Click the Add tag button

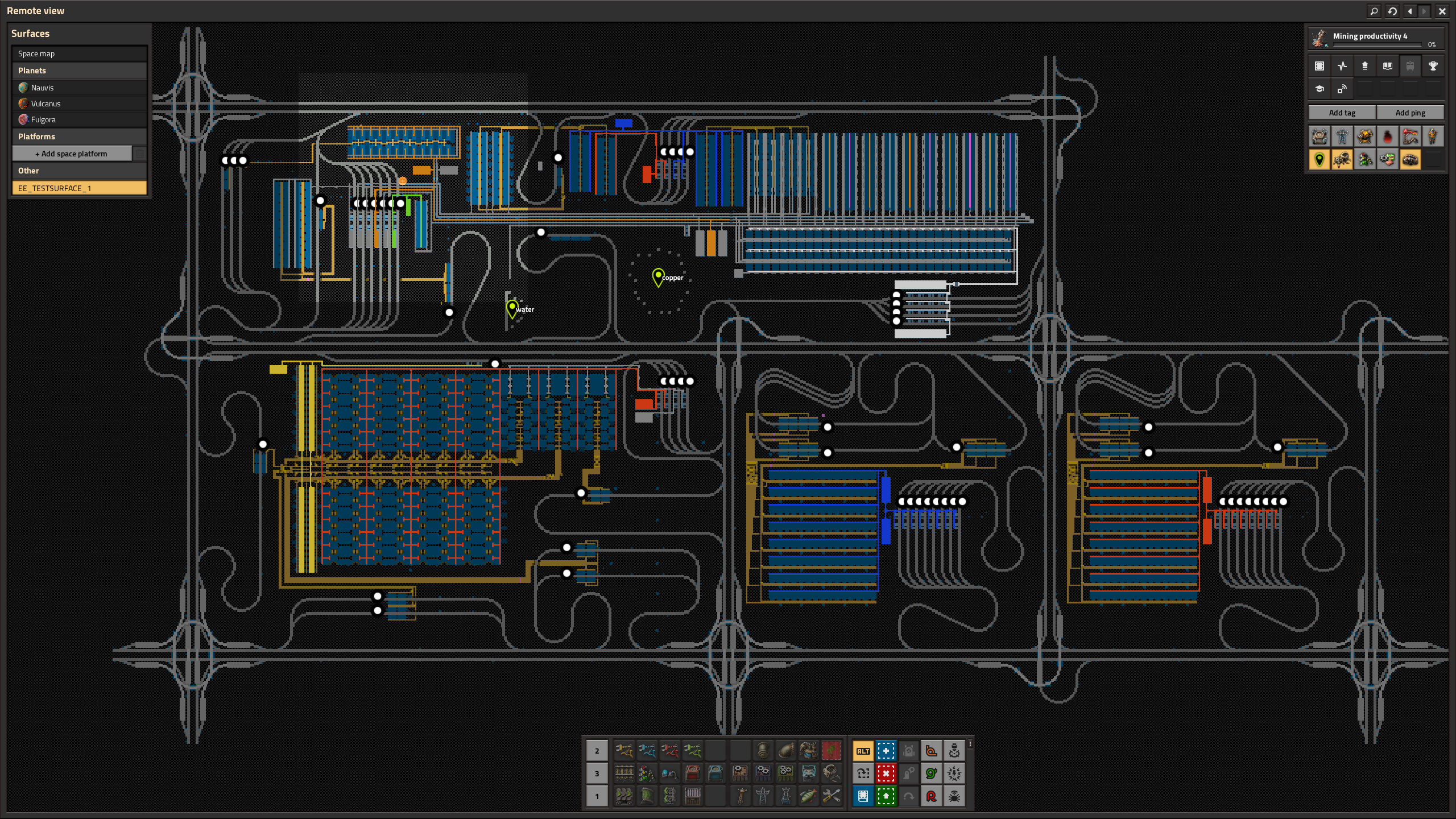tap(1342, 113)
